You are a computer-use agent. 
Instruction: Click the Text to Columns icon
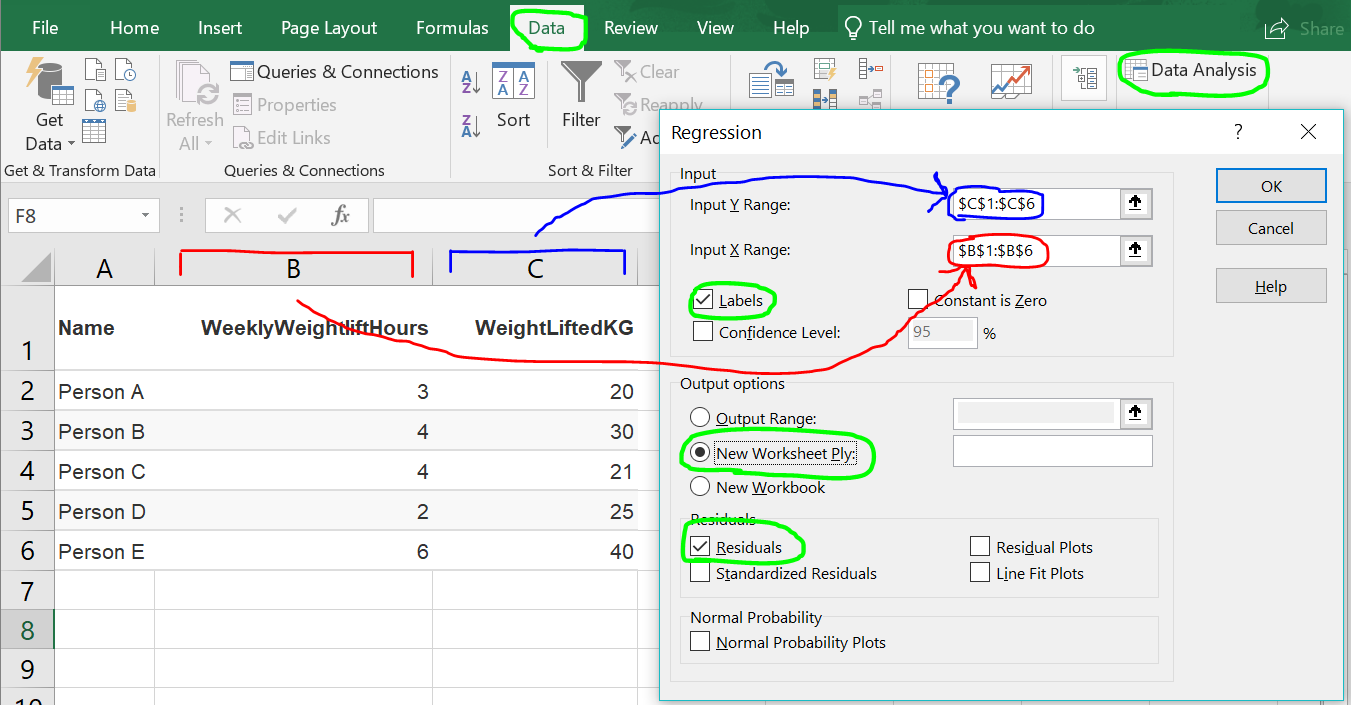point(771,81)
